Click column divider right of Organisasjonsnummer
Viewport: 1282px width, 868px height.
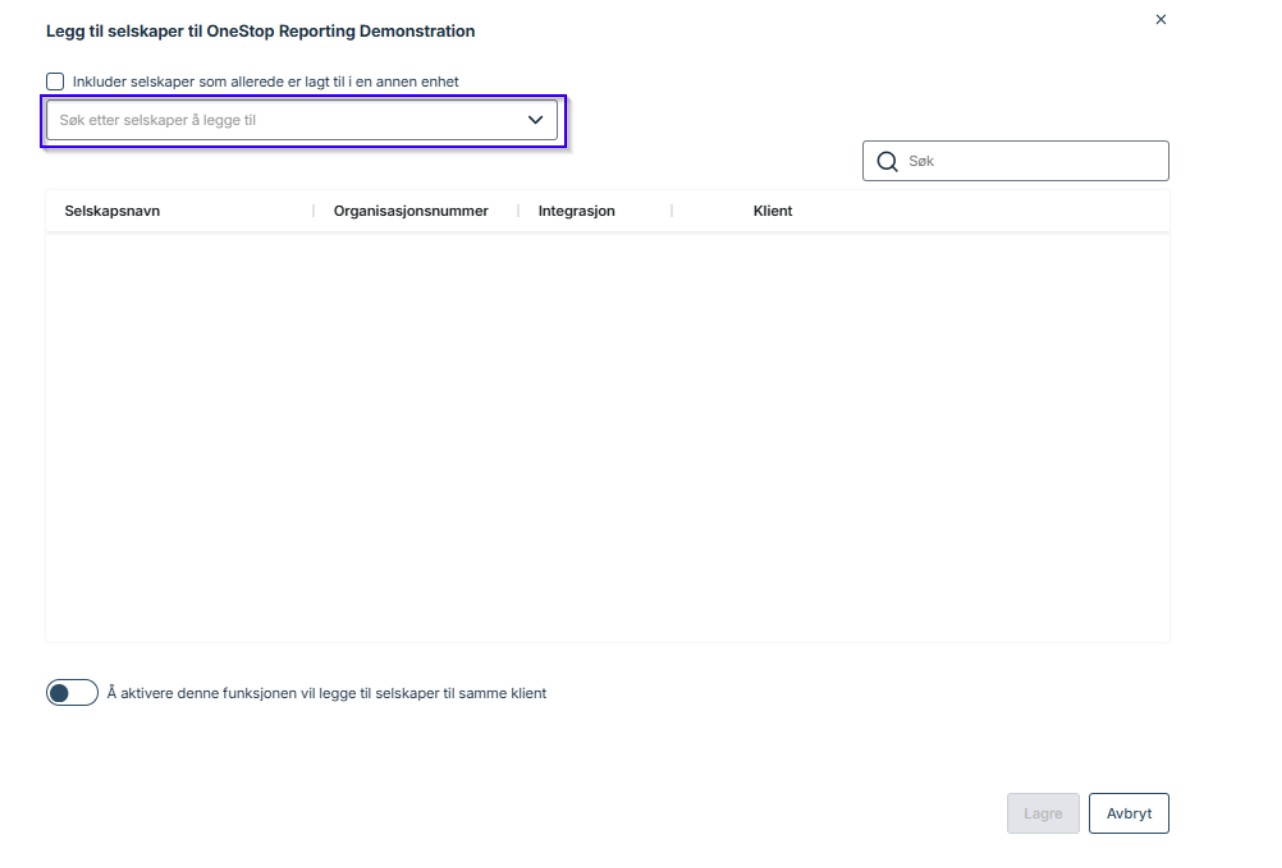click(x=518, y=211)
